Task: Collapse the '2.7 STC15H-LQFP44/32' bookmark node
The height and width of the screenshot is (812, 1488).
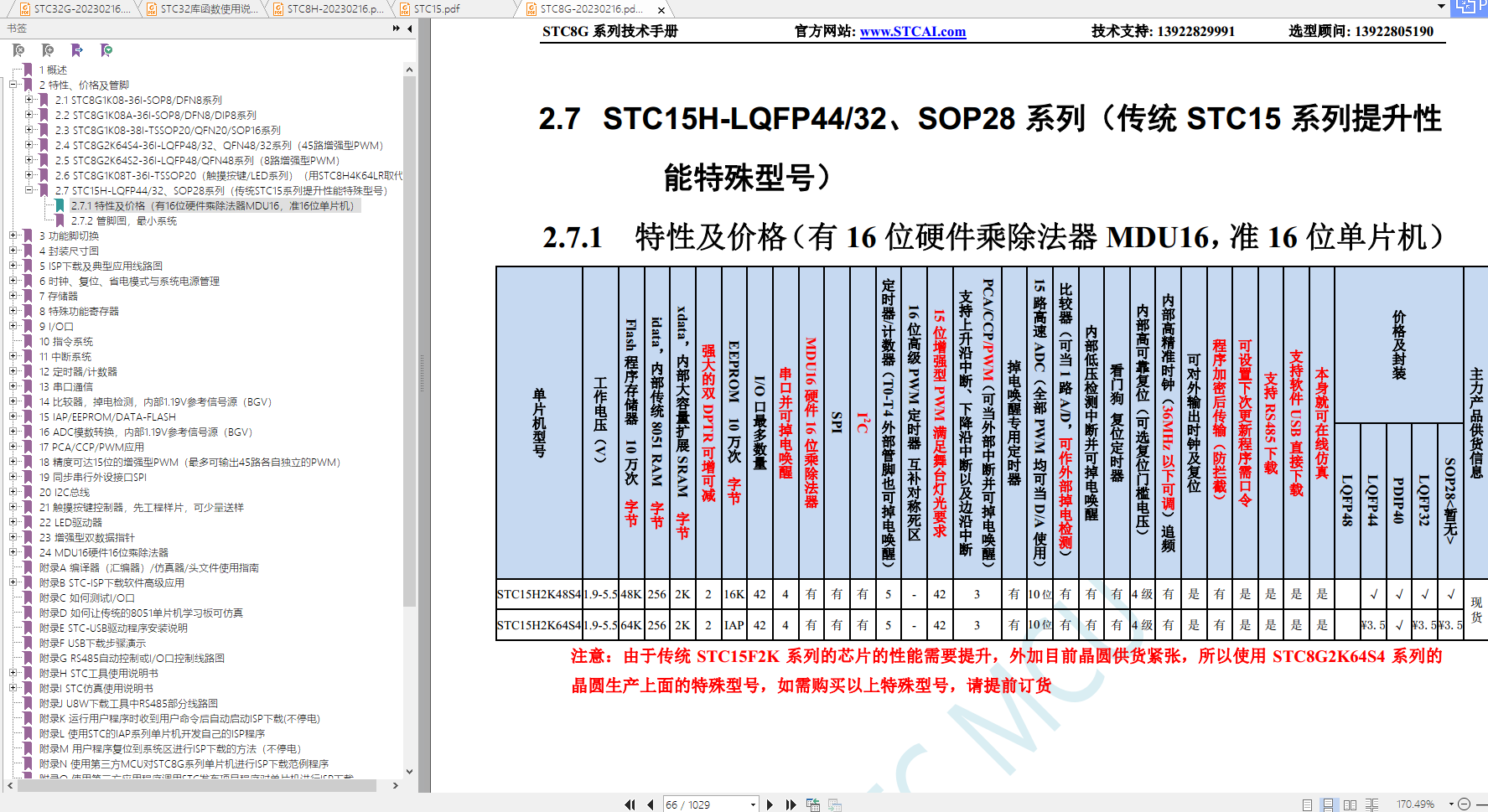Action: (29, 190)
